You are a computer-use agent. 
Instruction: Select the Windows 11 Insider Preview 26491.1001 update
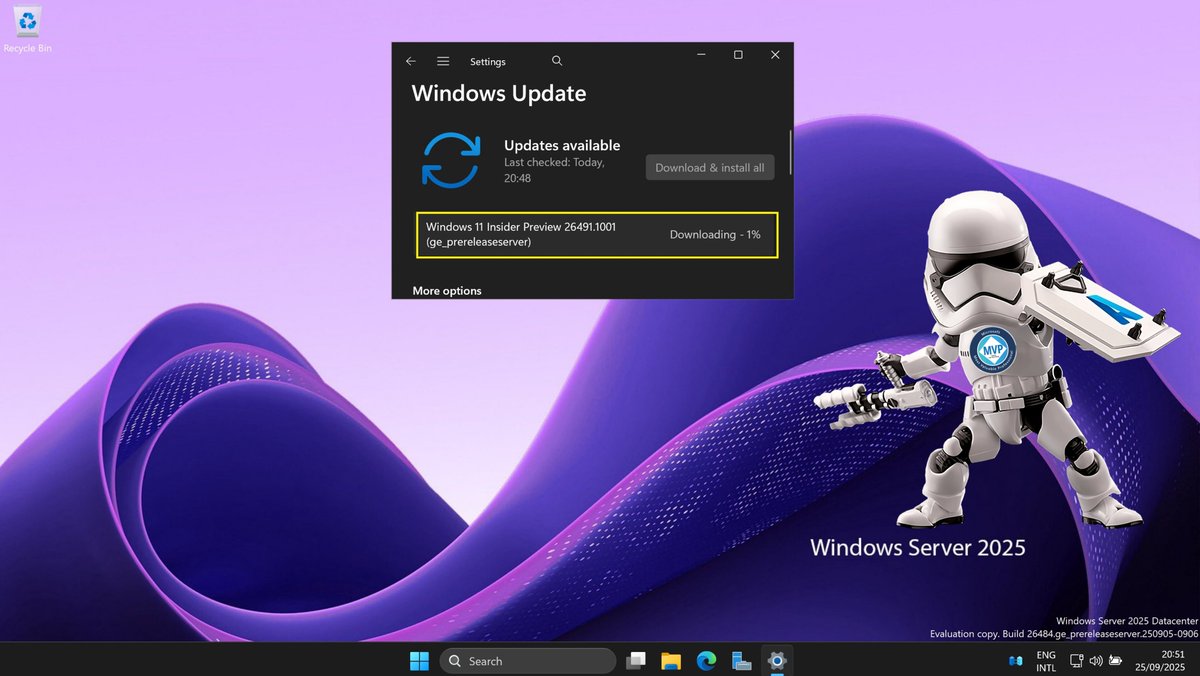click(597, 234)
